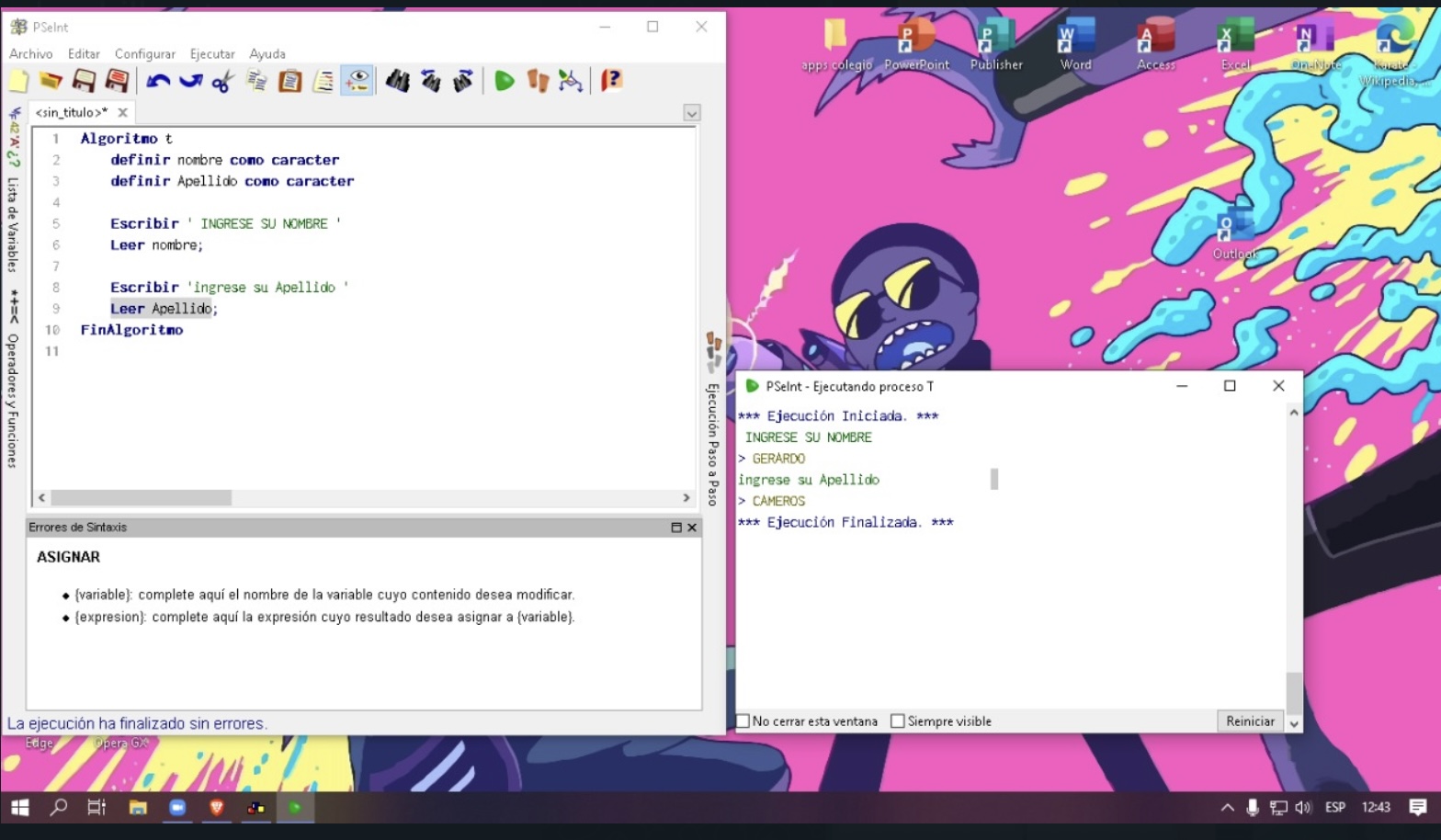
Task: Click the execution window scroll-up arrow
Action: pyautogui.click(x=1294, y=413)
